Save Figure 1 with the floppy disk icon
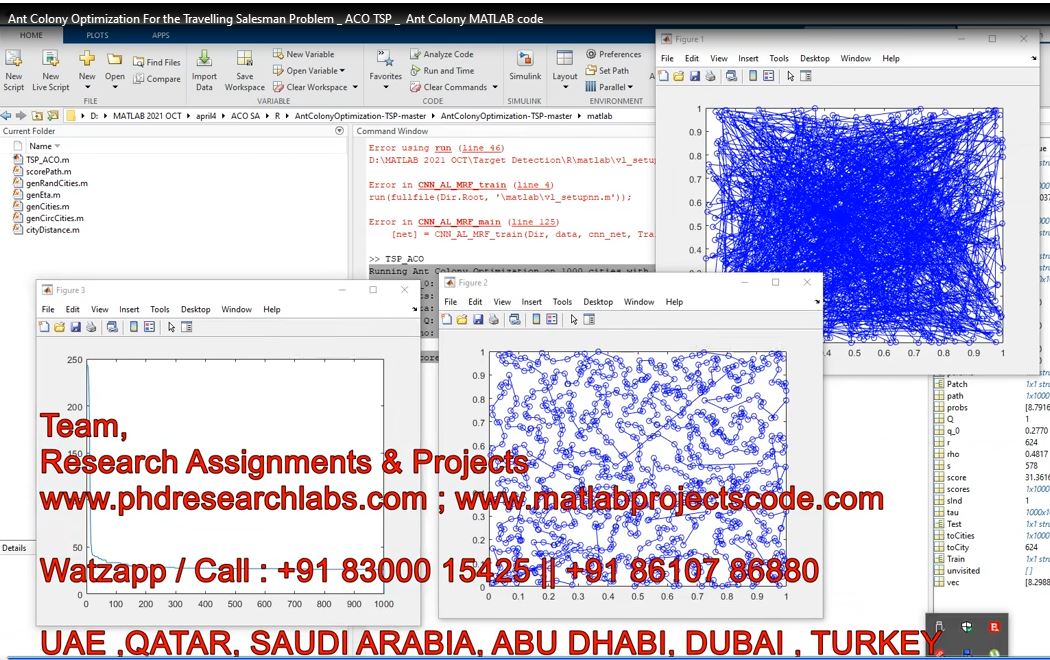The width and height of the screenshot is (1050, 660). [694, 76]
